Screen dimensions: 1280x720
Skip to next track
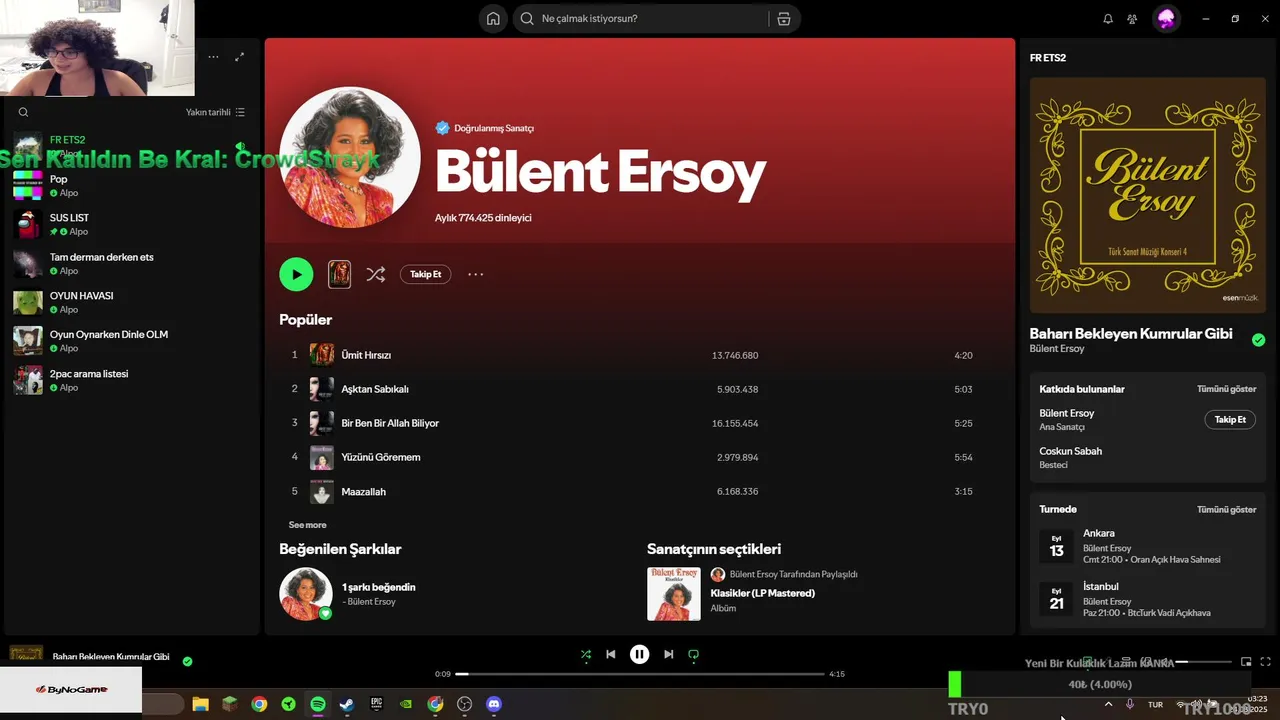(x=669, y=654)
